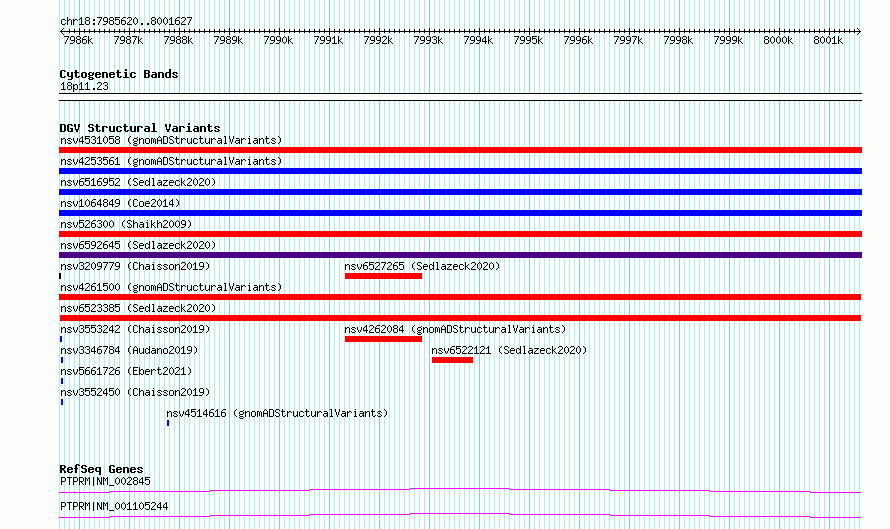
Task: Click the magenta PTPRM|NM_001105244 gene track
Action: coord(460,515)
